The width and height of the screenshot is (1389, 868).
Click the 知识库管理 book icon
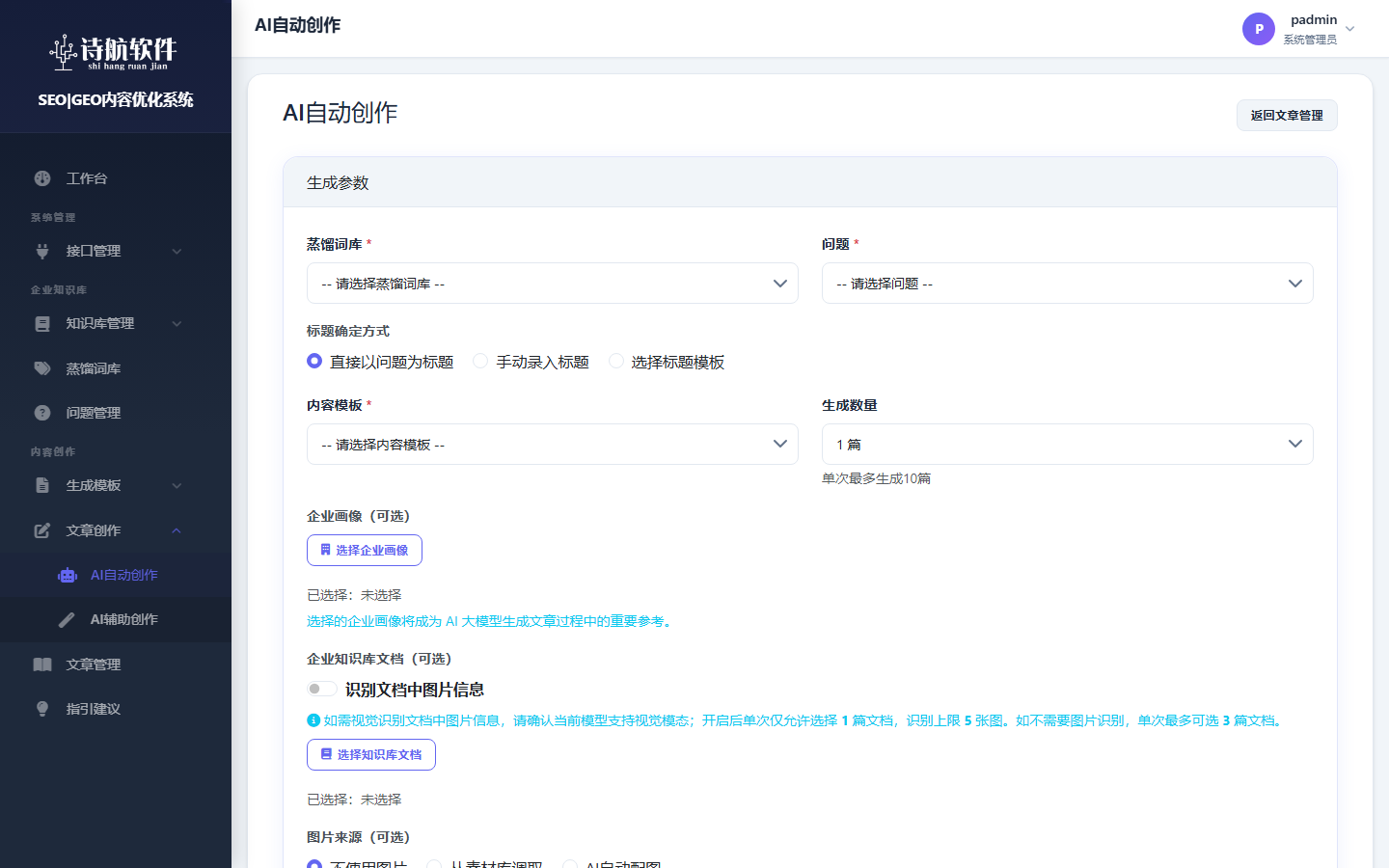click(42, 323)
